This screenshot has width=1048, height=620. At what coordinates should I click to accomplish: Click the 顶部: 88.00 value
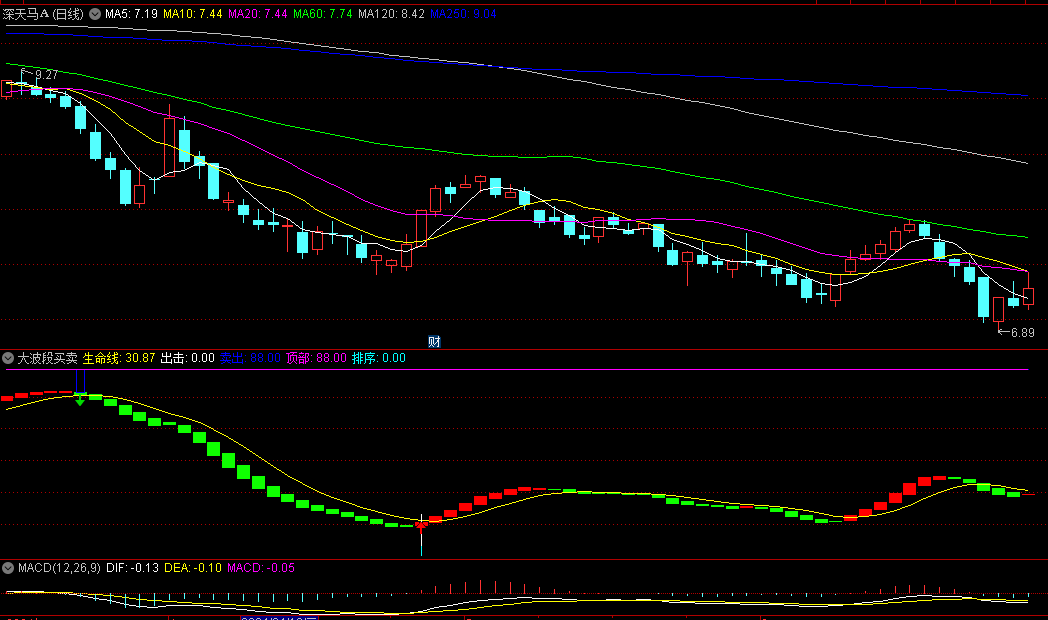pyautogui.click(x=317, y=358)
